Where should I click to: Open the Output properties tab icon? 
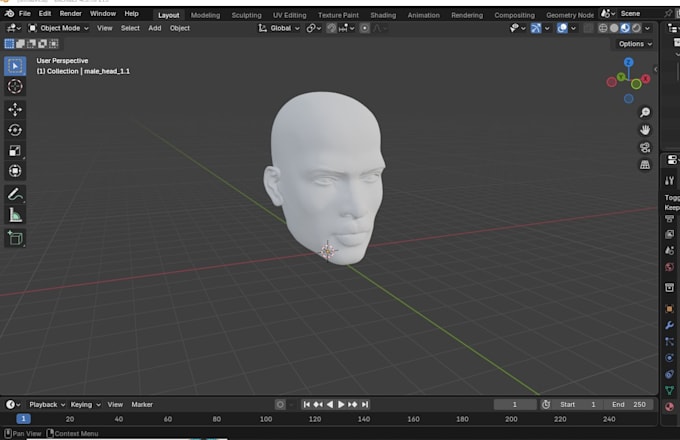point(670,219)
